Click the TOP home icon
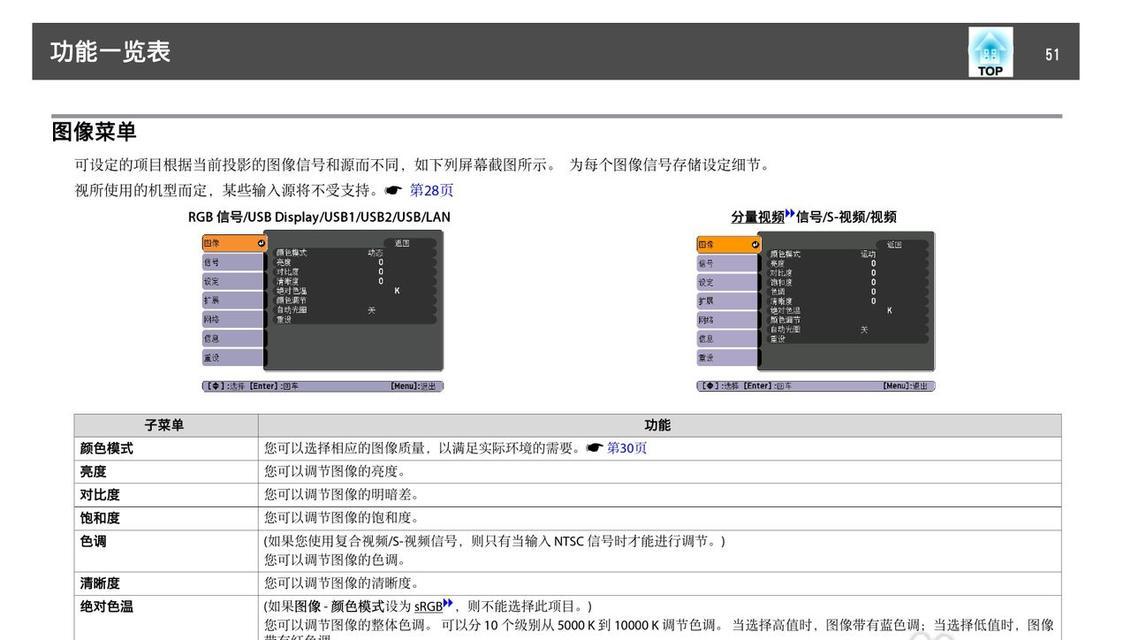1131x640 pixels. (990, 52)
